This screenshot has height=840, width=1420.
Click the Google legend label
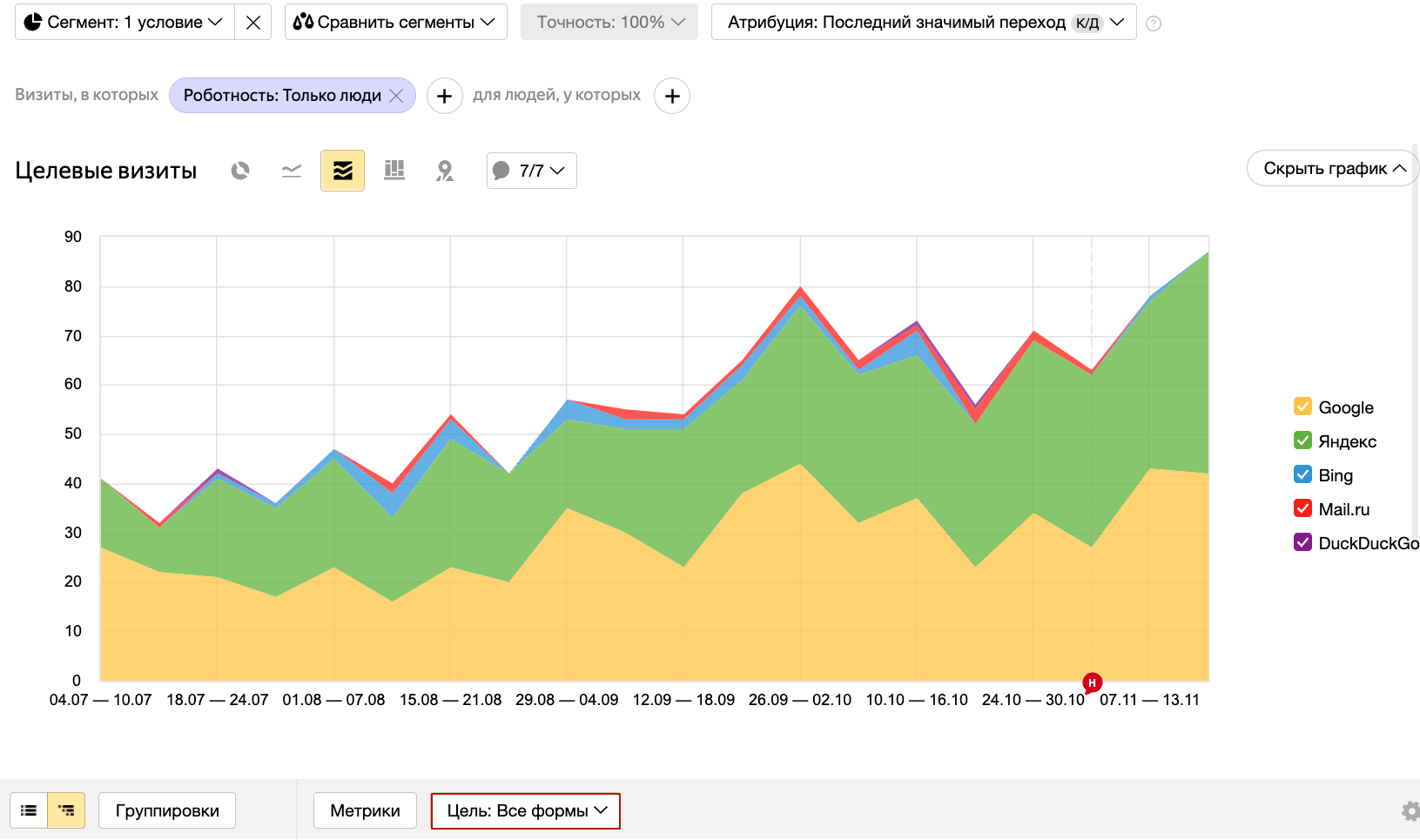pos(1346,407)
